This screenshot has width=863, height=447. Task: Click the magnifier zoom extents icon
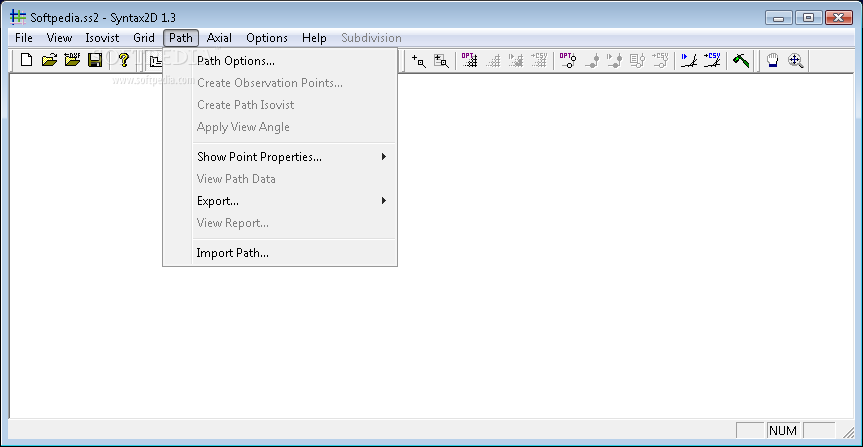point(795,61)
